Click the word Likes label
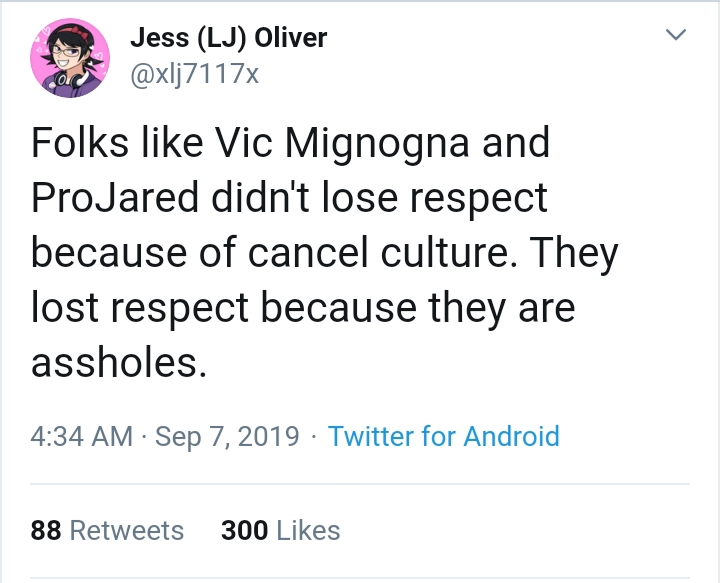This screenshot has height=583, width=720. tap(309, 530)
